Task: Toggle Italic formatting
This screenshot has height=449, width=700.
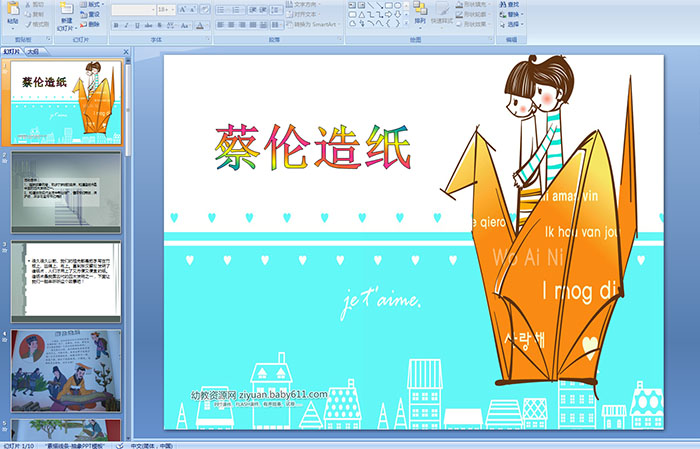Action: click(x=126, y=25)
